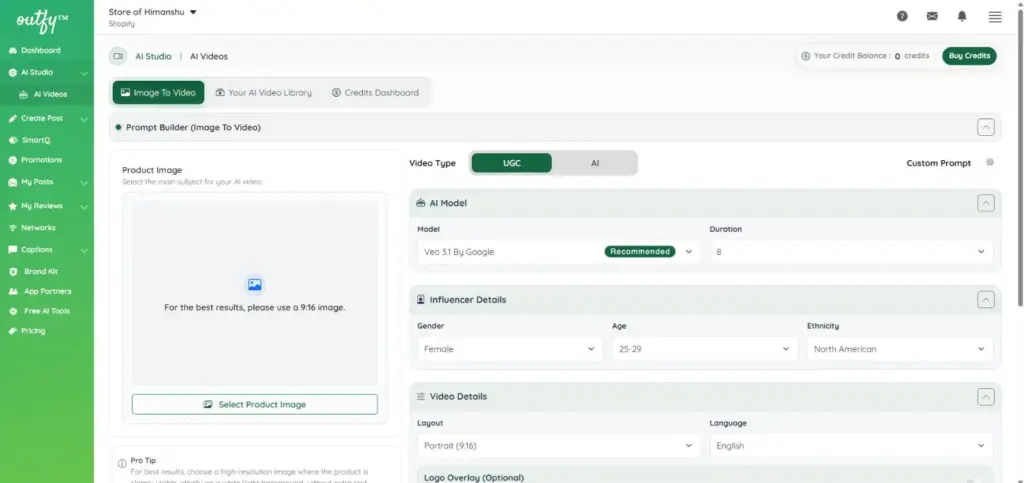The height and width of the screenshot is (483, 1024).
Task: Click the My Reviews star icon
Action: (x=13, y=206)
